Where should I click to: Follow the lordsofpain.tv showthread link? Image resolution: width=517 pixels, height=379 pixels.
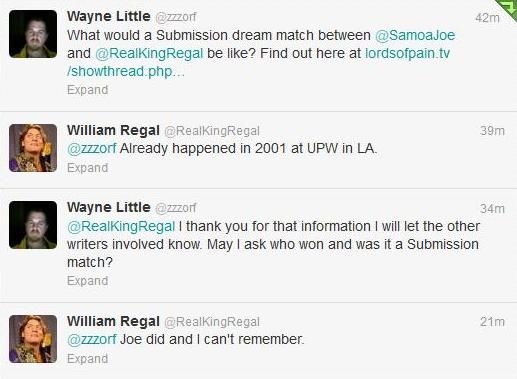[x=258, y=62]
